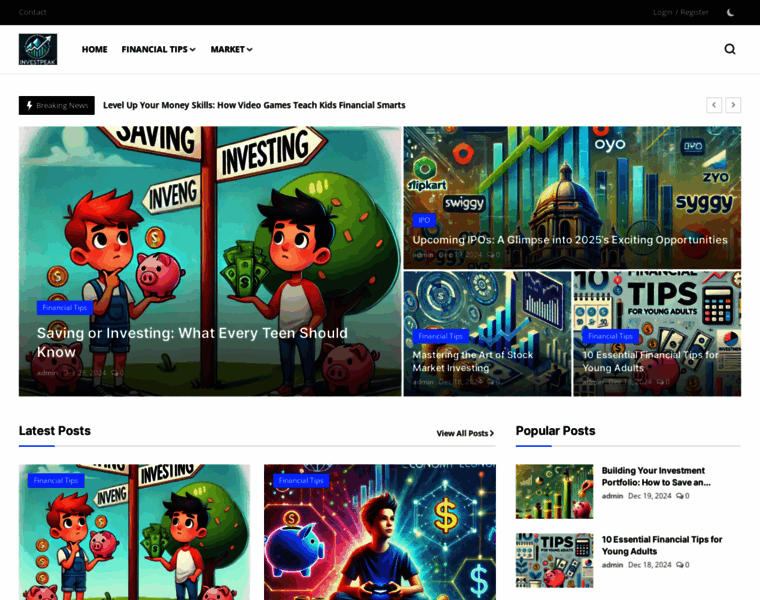Click Popular Posts section heading
The image size is (760, 600).
(555, 431)
